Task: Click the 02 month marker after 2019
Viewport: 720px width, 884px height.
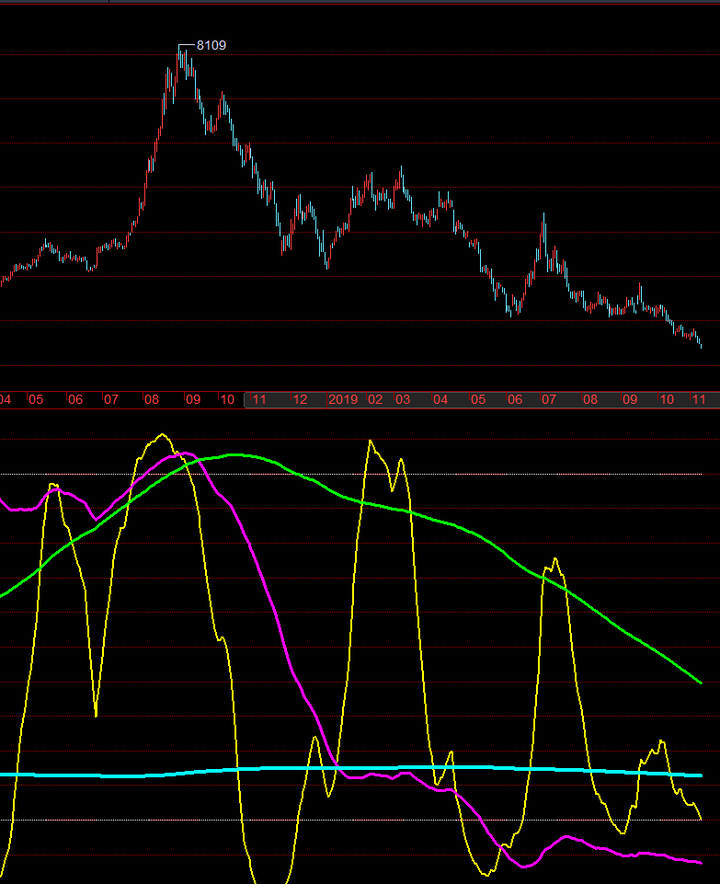Action: tap(375, 400)
